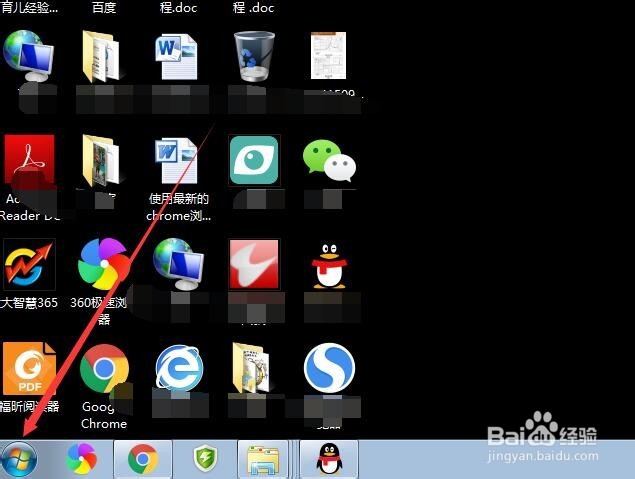Viewport: 635px width, 479px height.
Task: Select the blue "e" browser desktop icon
Action: 179,368
